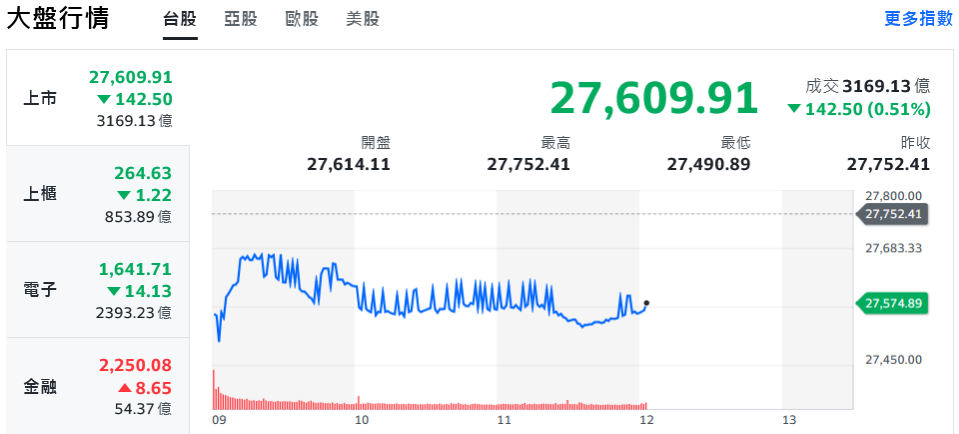Click the large 27,609.91 index value
This screenshot has height=434, width=959.
pyautogui.click(x=654, y=98)
